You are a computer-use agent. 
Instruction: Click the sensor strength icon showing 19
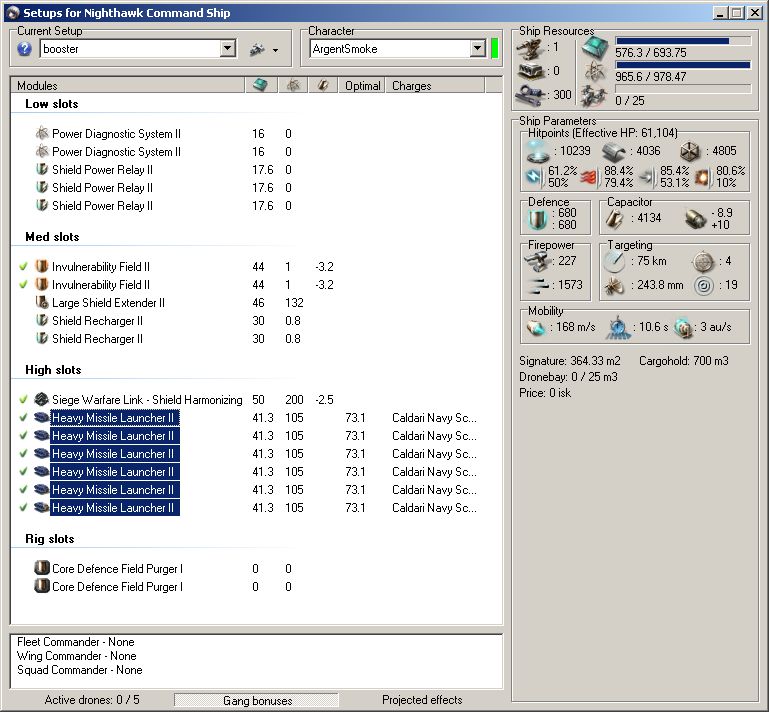704,285
